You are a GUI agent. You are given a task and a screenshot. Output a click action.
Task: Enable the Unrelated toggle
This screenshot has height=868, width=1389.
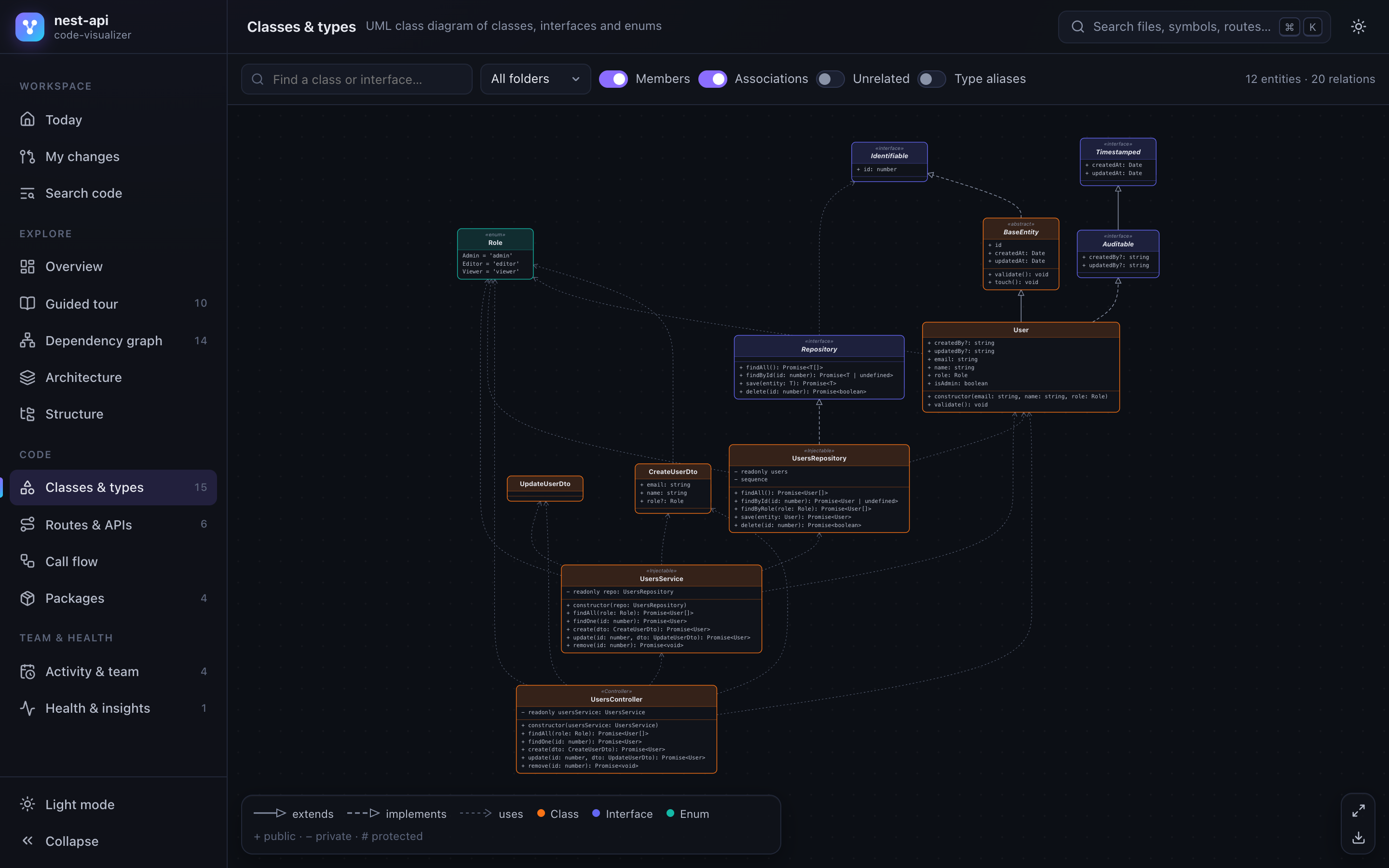point(830,79)
